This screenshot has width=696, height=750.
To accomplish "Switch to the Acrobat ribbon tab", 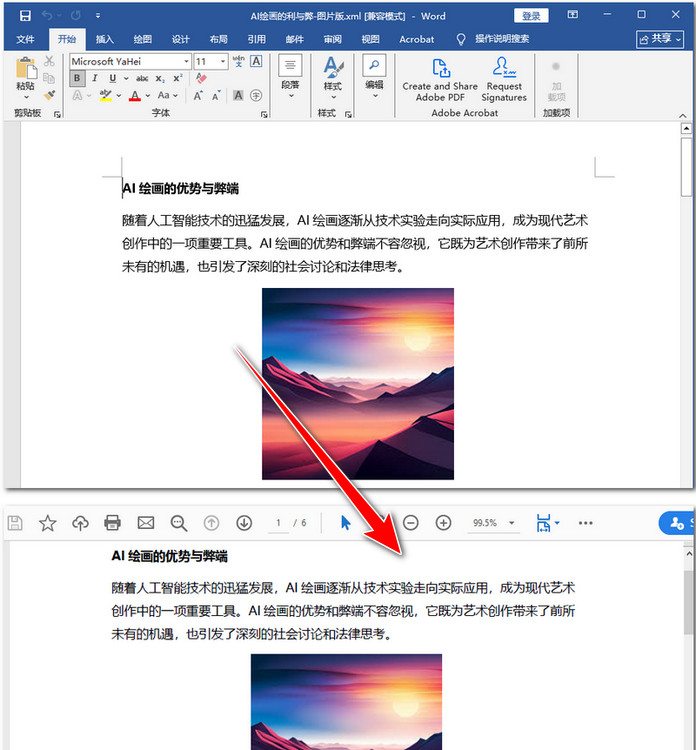I will tap(417, 39).
